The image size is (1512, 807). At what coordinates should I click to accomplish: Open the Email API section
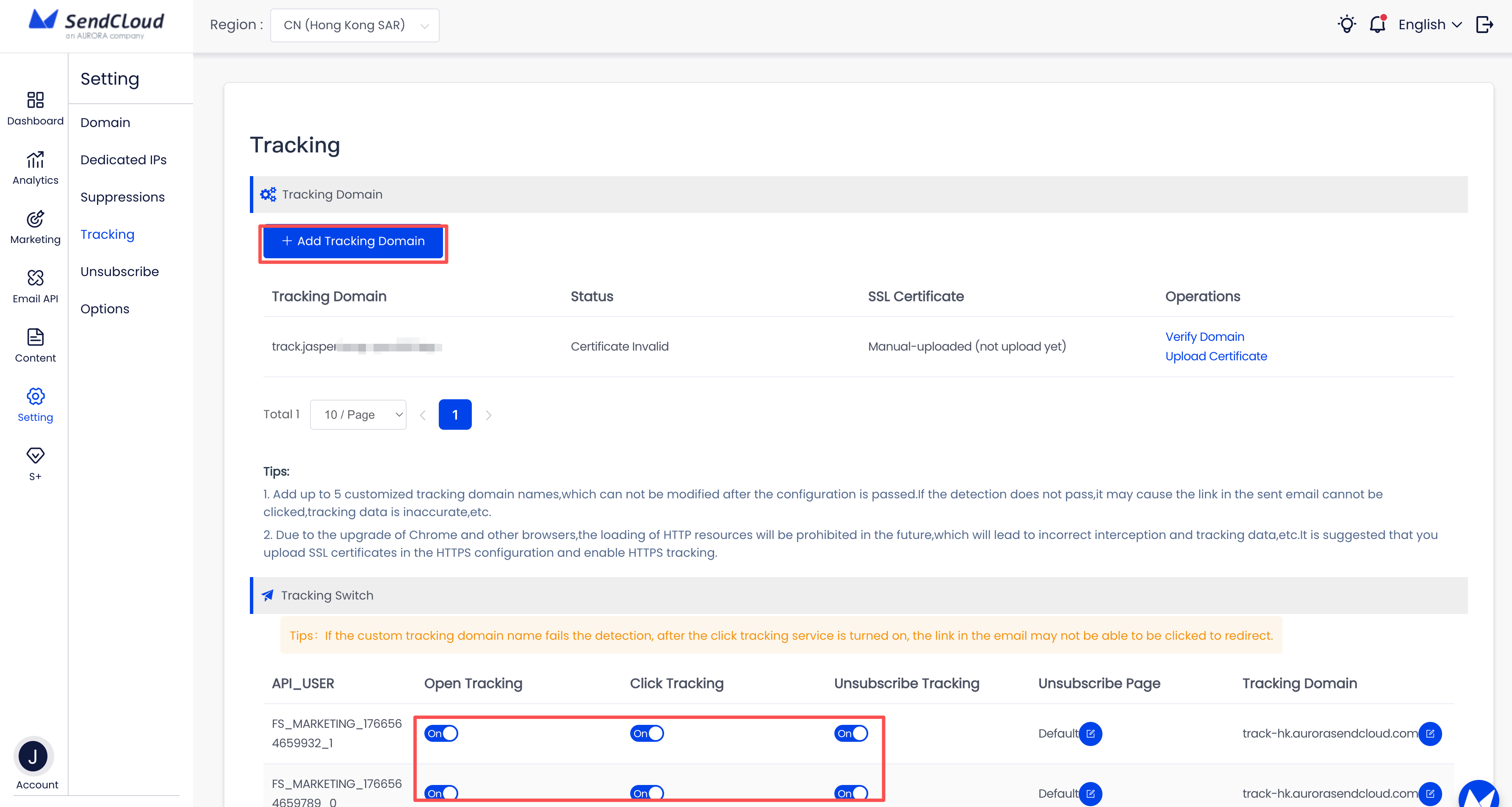(x=35, y=278)
